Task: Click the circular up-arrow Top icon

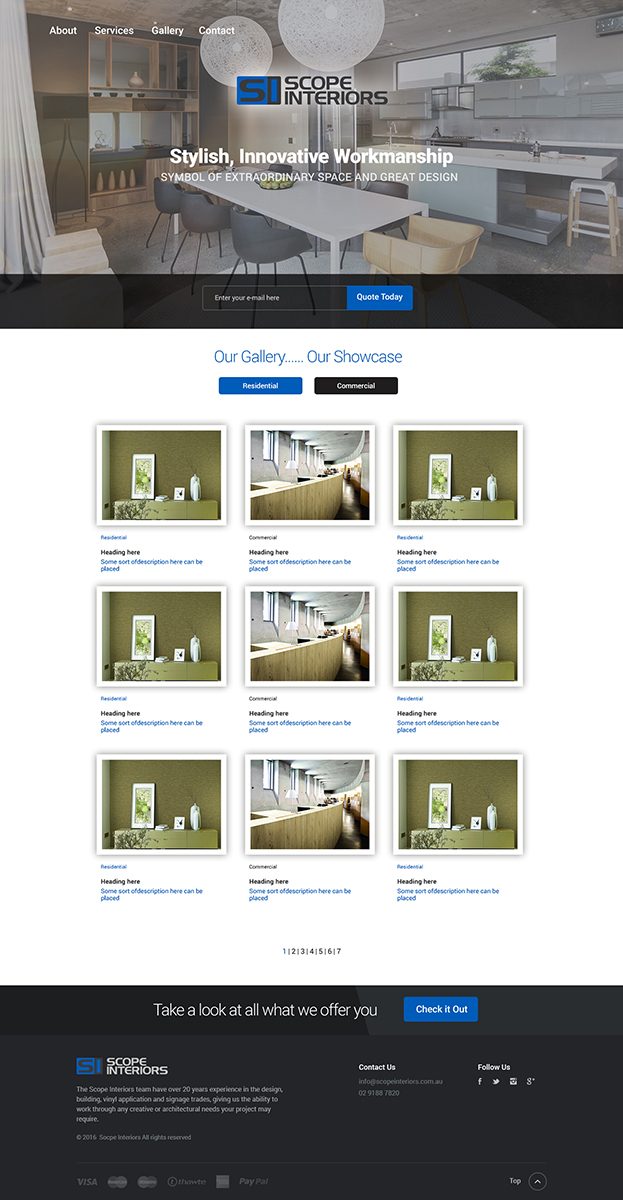Action: click(538, 1181)
